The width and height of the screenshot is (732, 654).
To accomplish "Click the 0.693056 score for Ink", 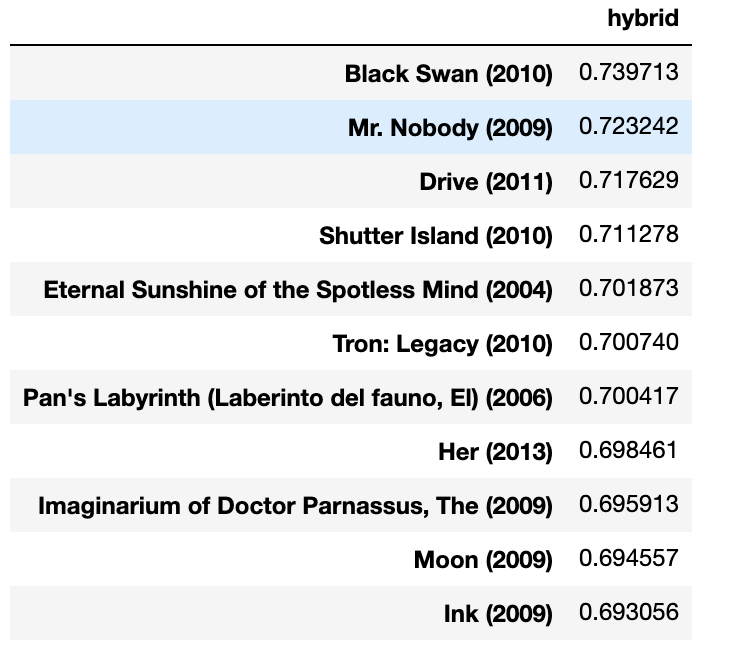I will pos(628,613).
